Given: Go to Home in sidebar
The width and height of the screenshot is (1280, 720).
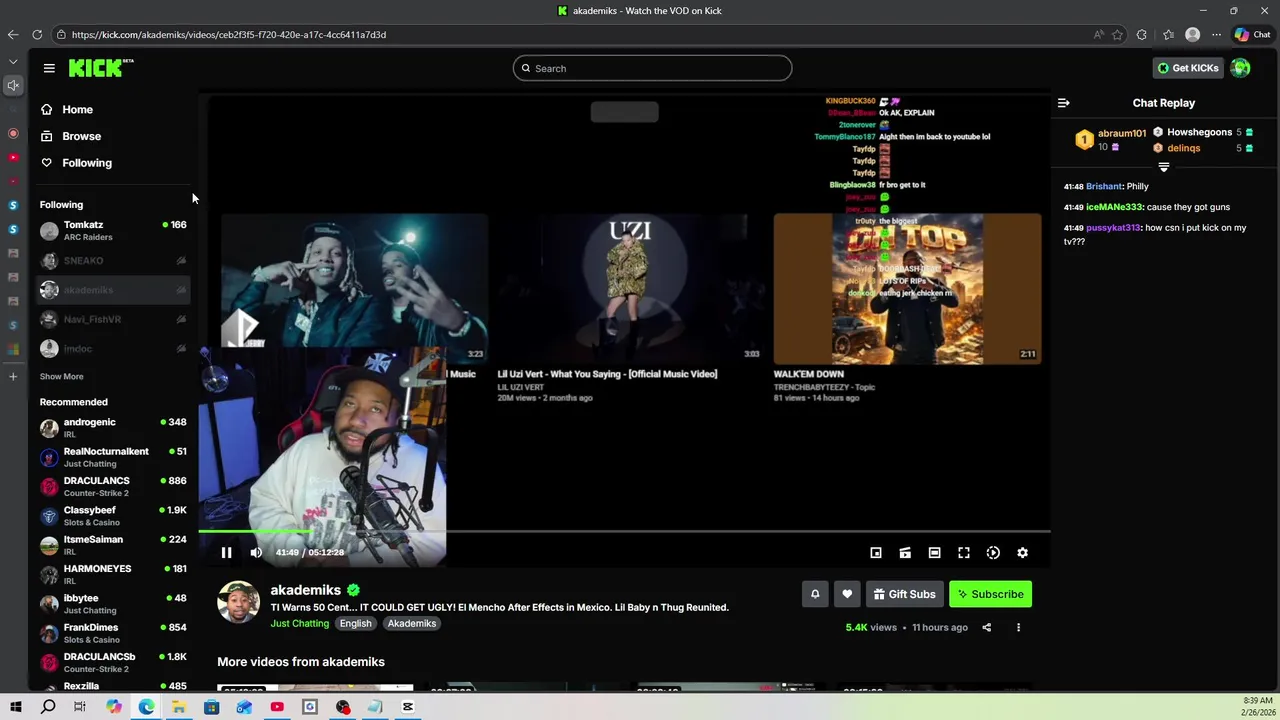Looking at the screenshot, I should pos(67,109).
